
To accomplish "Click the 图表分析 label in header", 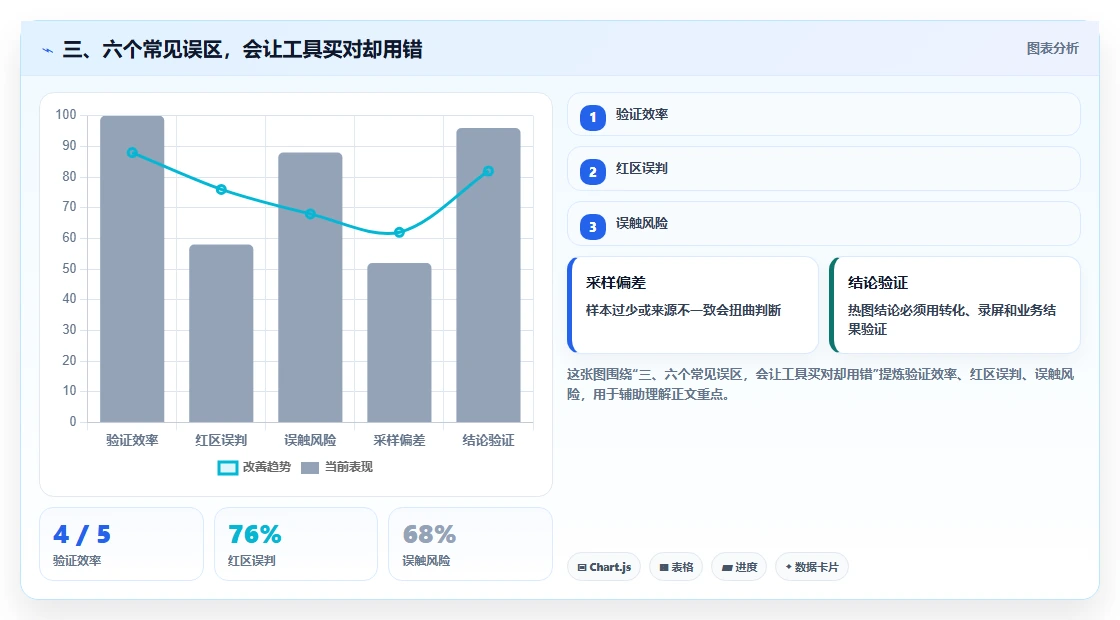I will pos(1052,49).
